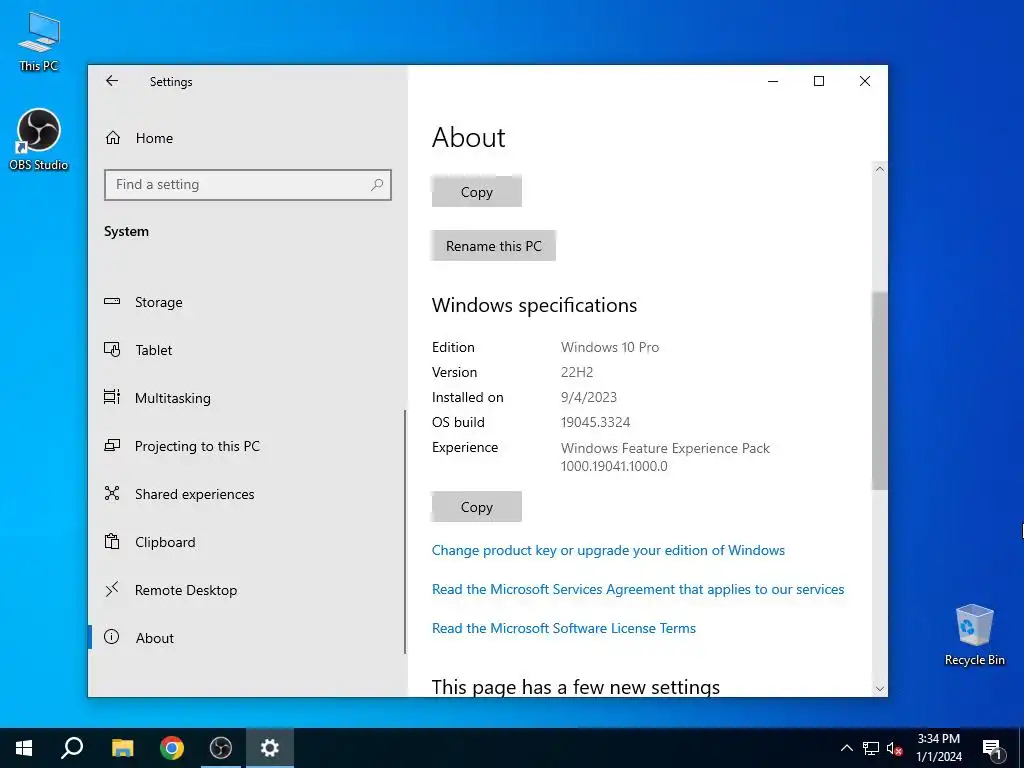Launch Google Chrome from the taskbar
The image size is (1024, 768).
172,748
